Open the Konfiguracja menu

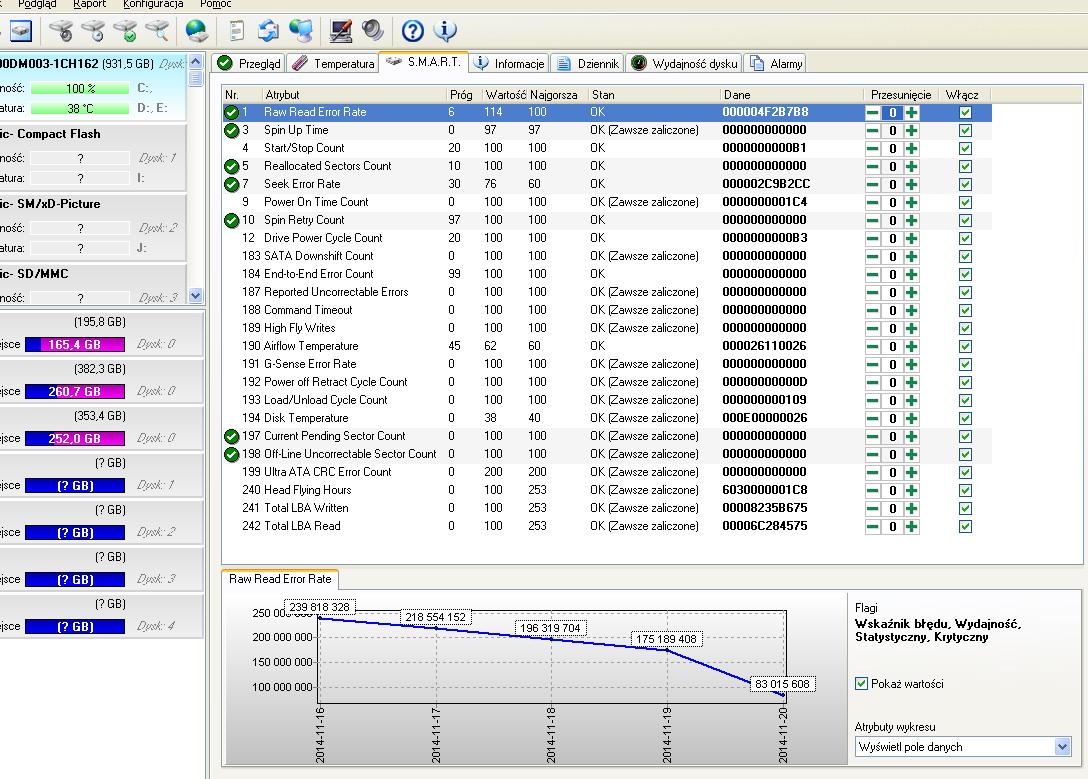pos(153,4)
